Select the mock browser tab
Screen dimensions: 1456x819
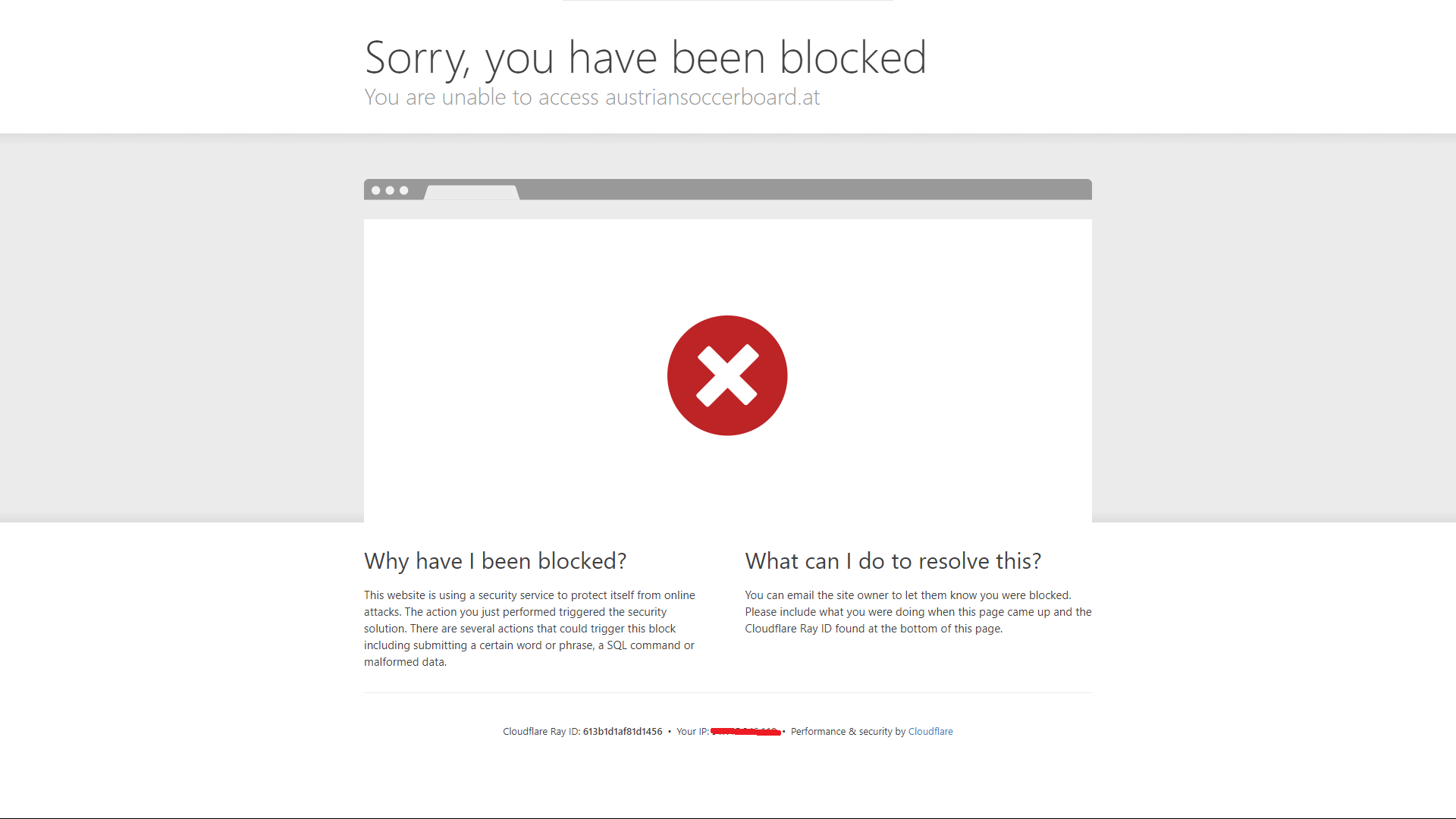point(472,193)
